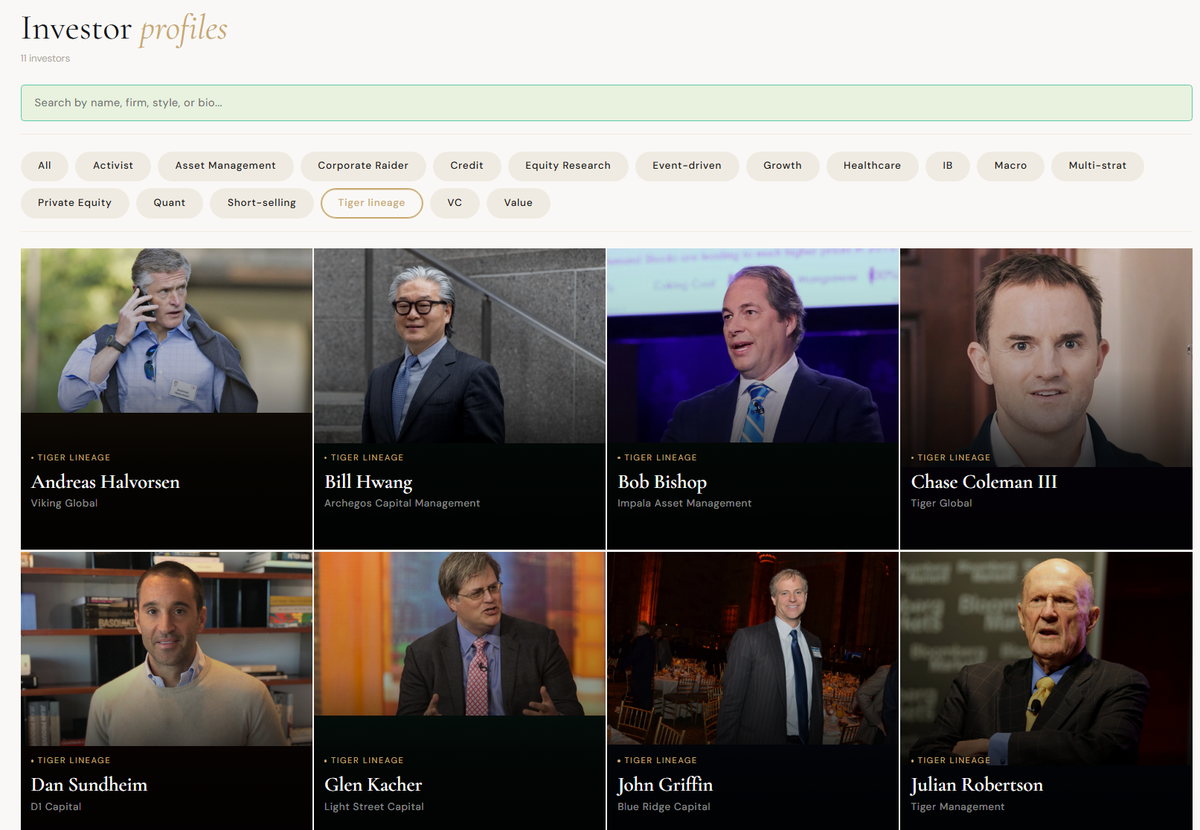Select the IB filter chip
Image resolution: width=1200 pixels, height=830 pixels.
(948, 166)
